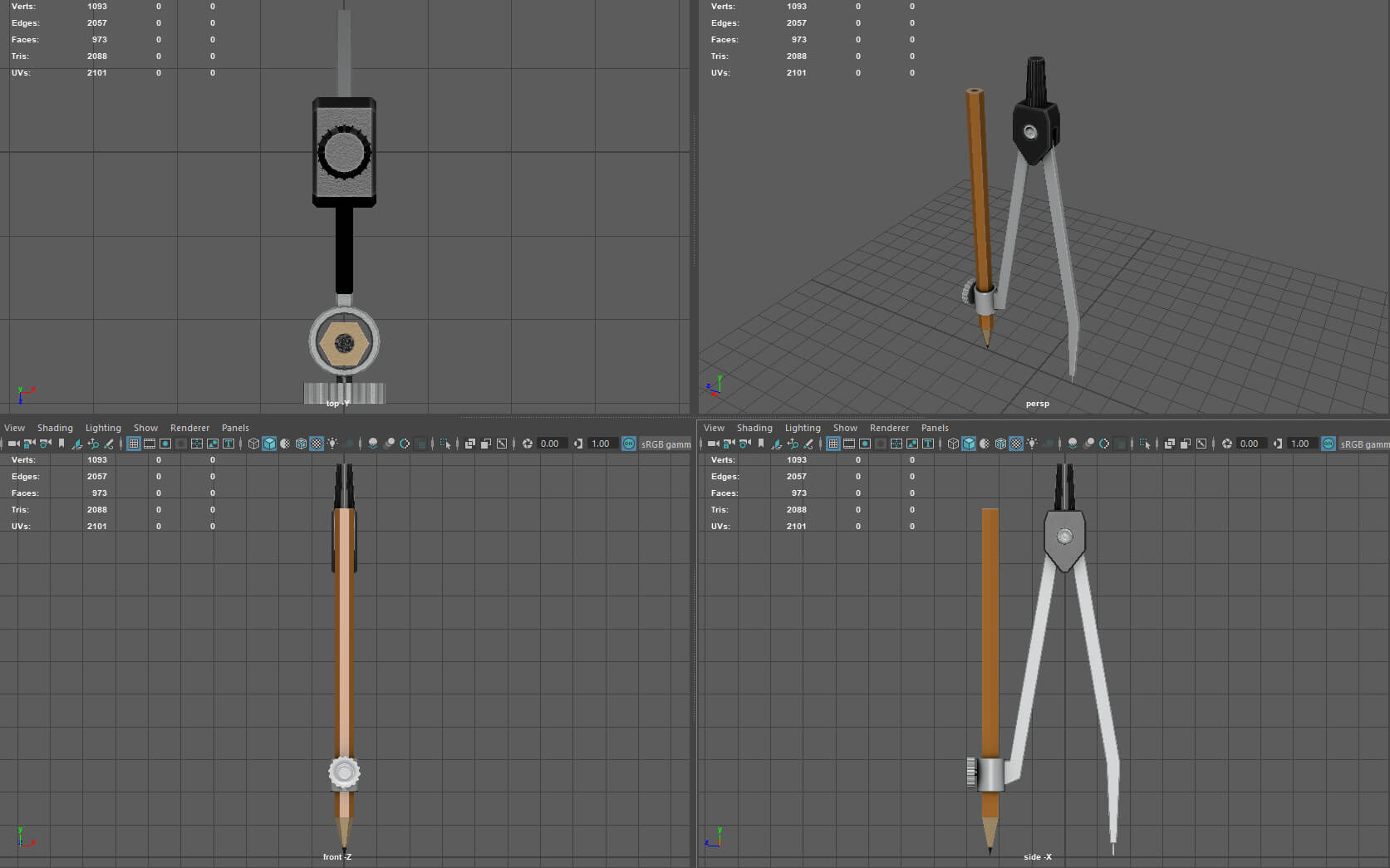Click Exposure icon in front panel toolbar

click(x=528, y=444)
